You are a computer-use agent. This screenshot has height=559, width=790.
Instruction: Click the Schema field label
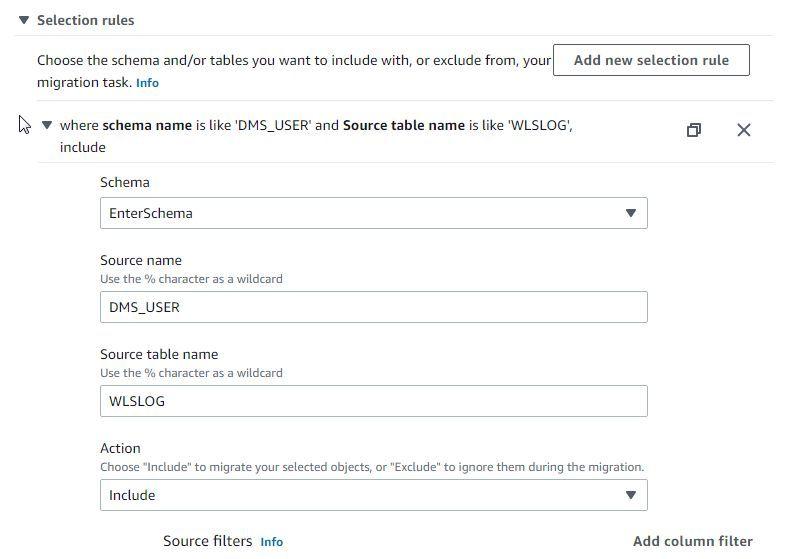point(125,182)
